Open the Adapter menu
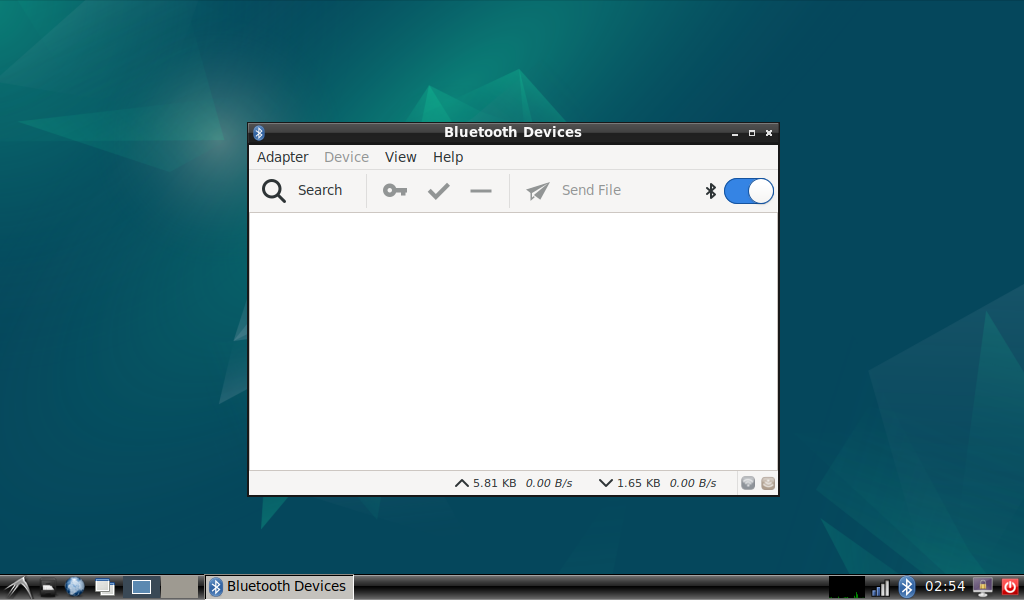The width and height of the screenshot is (1024, 600). pos(282,157)
